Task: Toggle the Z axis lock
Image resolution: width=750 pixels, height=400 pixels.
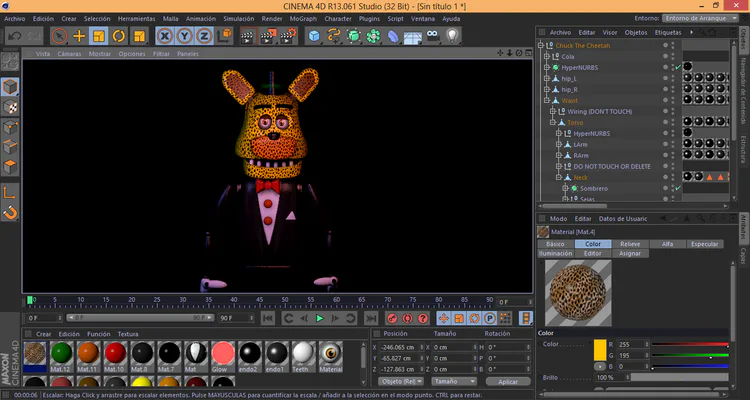Action: 204,36
